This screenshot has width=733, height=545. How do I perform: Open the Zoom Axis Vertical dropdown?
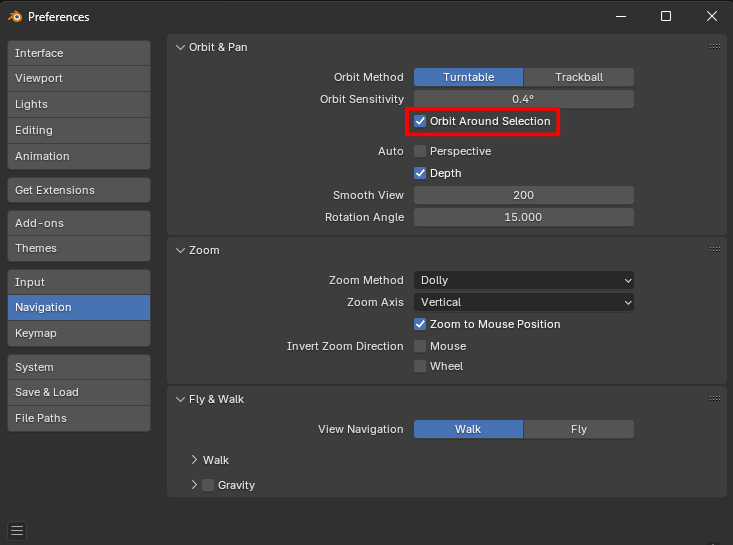[x=524, y=302]
